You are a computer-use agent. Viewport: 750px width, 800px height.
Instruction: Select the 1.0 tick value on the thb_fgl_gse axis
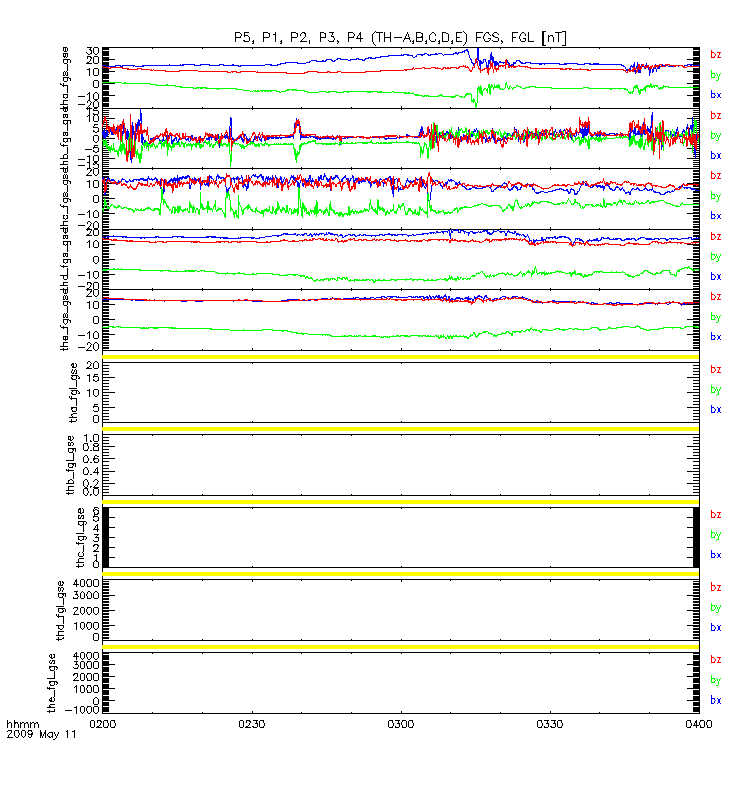coord(91,439)
